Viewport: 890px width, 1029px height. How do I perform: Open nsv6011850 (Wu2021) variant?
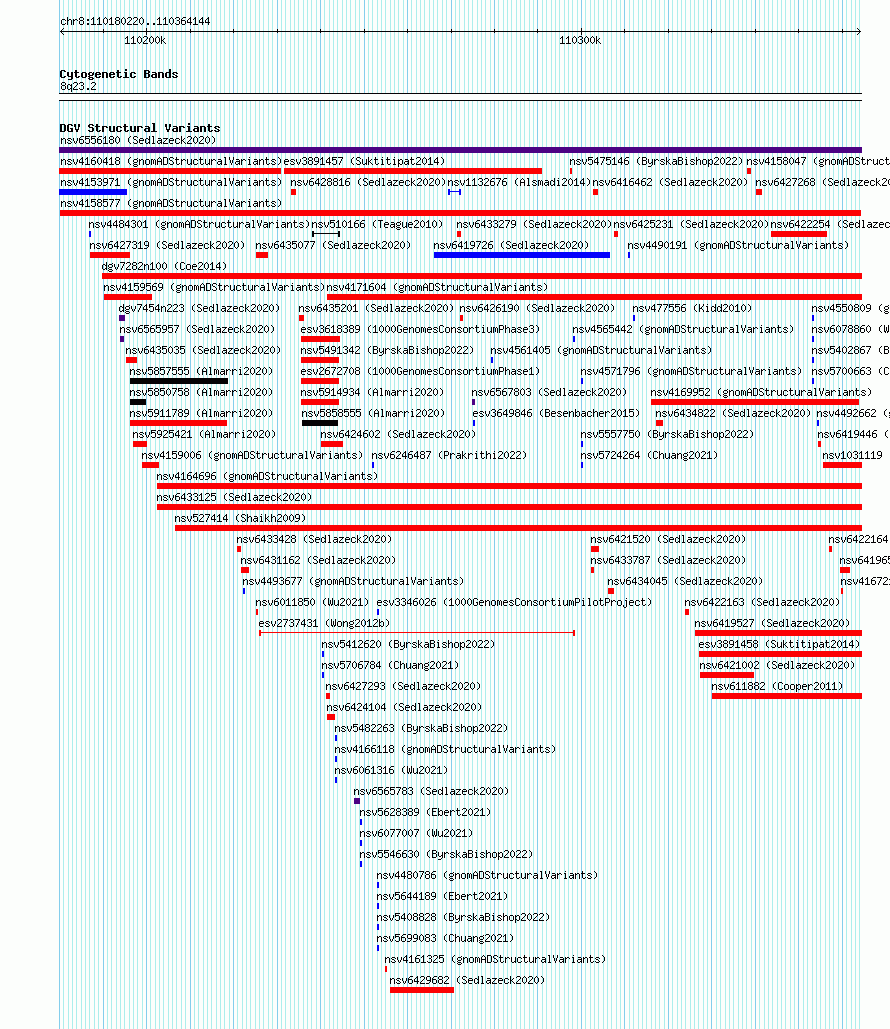click(312, 602)
